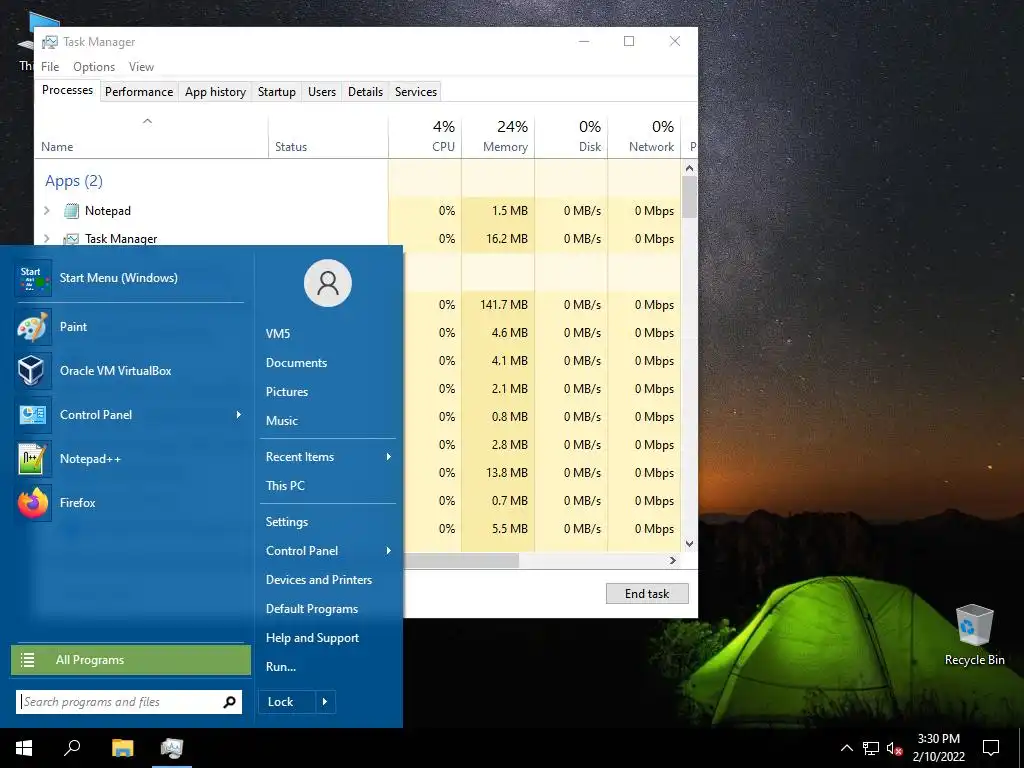
Task: Open Pictures from start menu
Action: [x=287, y=392]
